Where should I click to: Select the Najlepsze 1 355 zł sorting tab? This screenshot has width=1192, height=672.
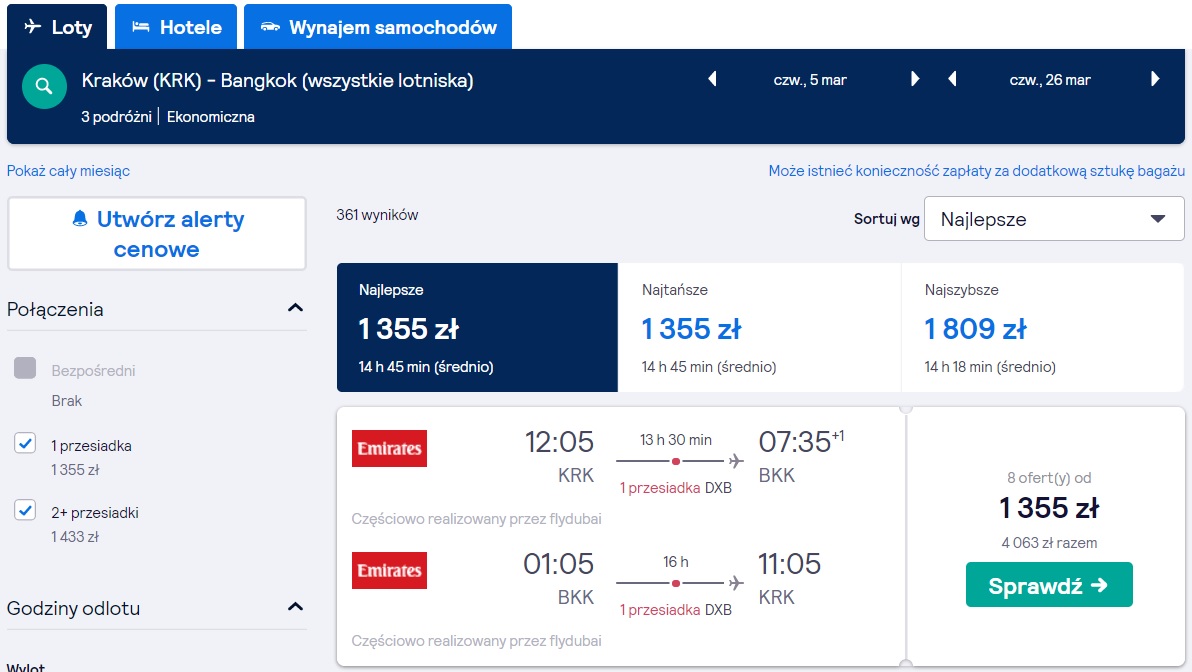click(477, 328)
